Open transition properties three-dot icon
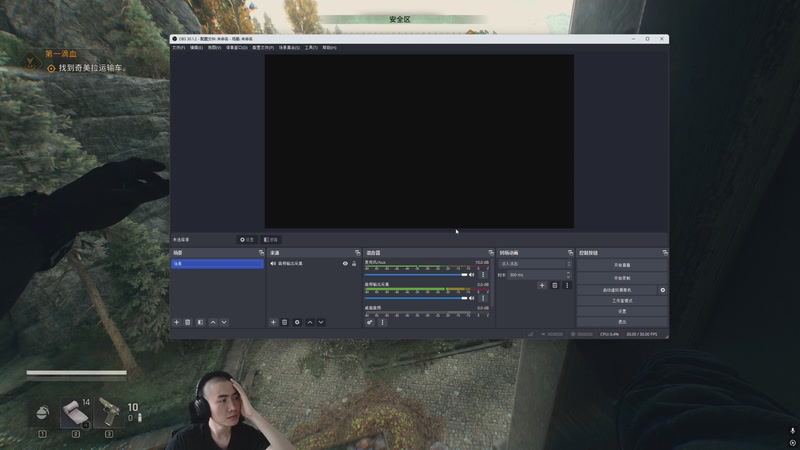The height and width of the screenshot is (450, 800). (x=567, y=286)
